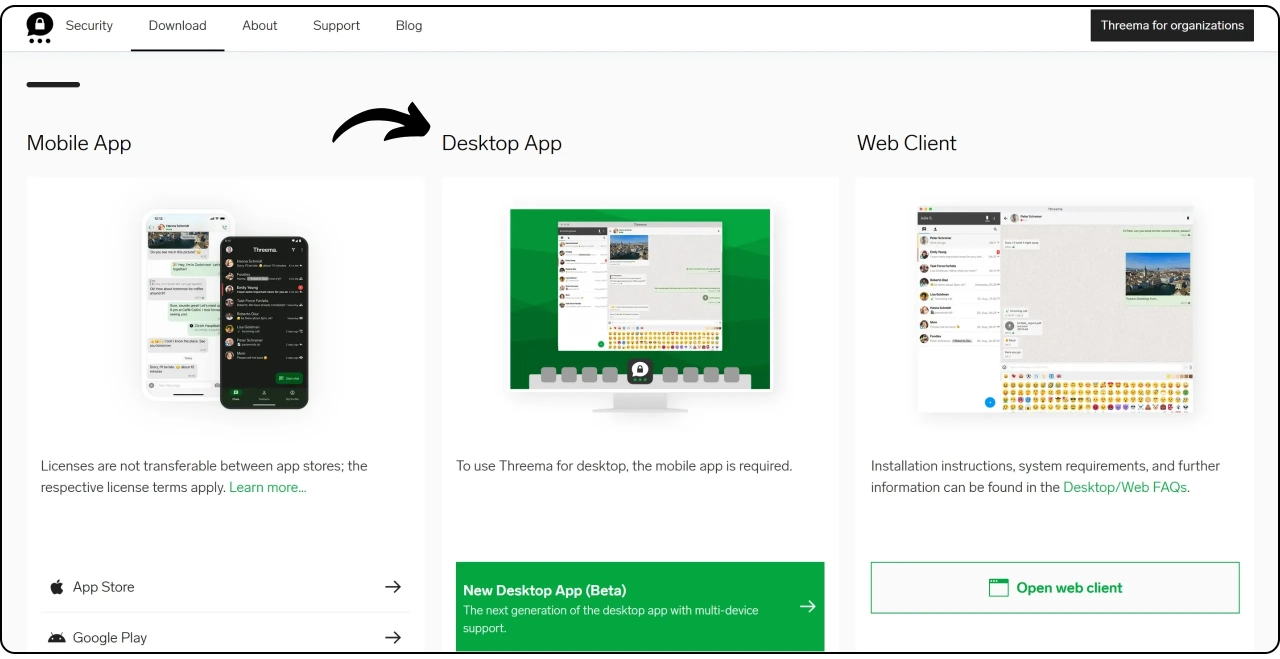This screenshot has height=659, width=1280.
Task: Click the App Store download row
Action: coord(225,587)
